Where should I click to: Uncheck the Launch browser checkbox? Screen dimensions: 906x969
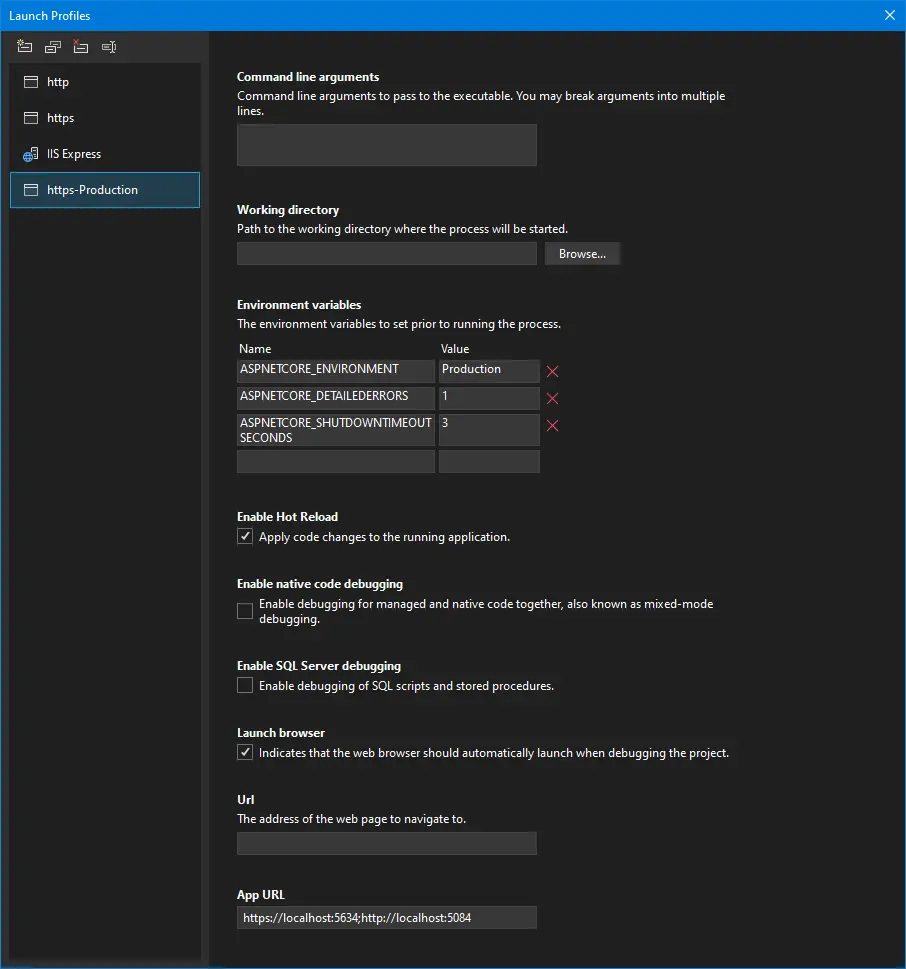coord(245,753)
